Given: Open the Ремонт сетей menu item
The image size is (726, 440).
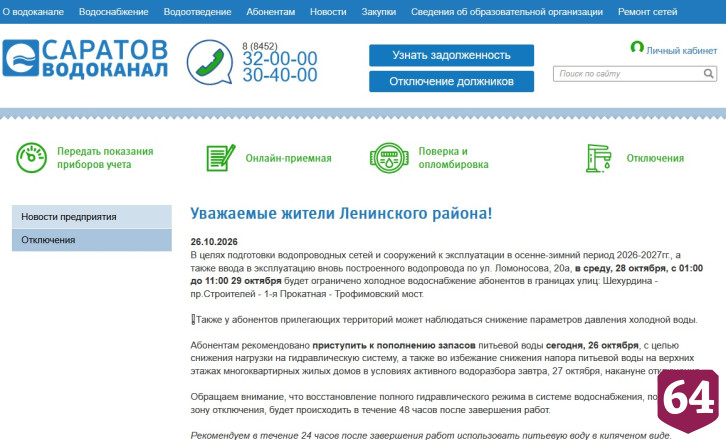Looking at the screenshot, I should pos(647,12).
